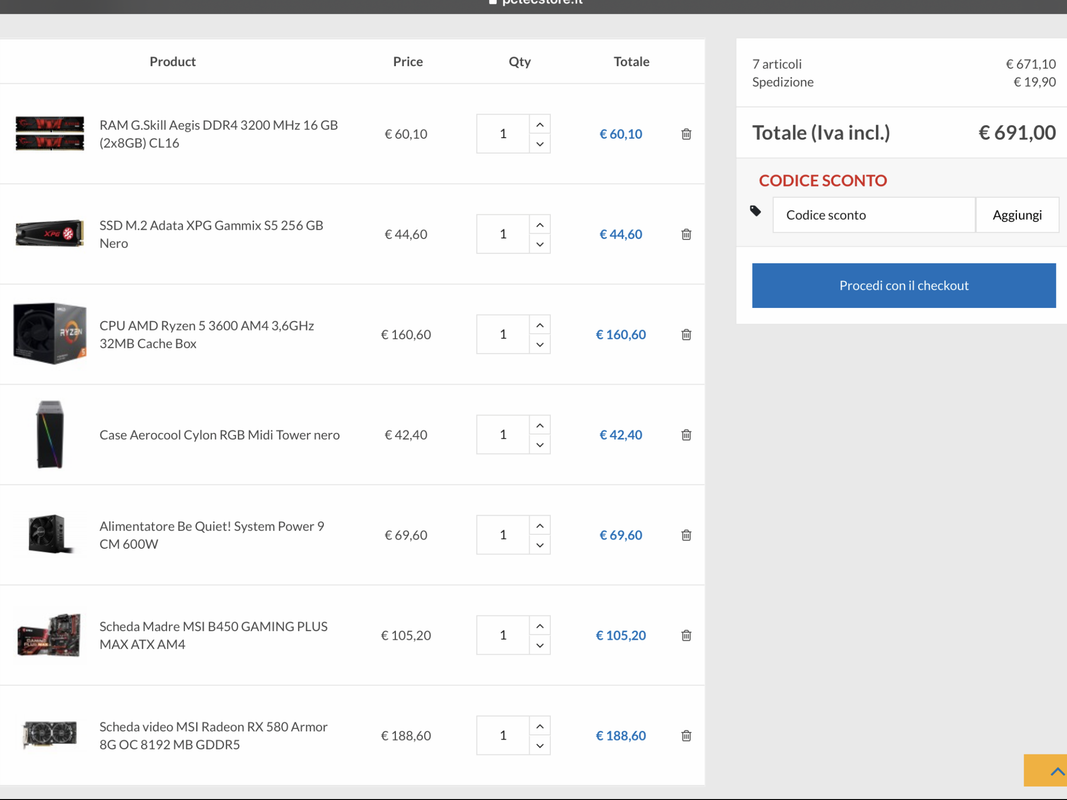1067x800 pixels.
Task: Open SSD M.2 Adata XPG Gammix link
Action: tap(211, 234)
